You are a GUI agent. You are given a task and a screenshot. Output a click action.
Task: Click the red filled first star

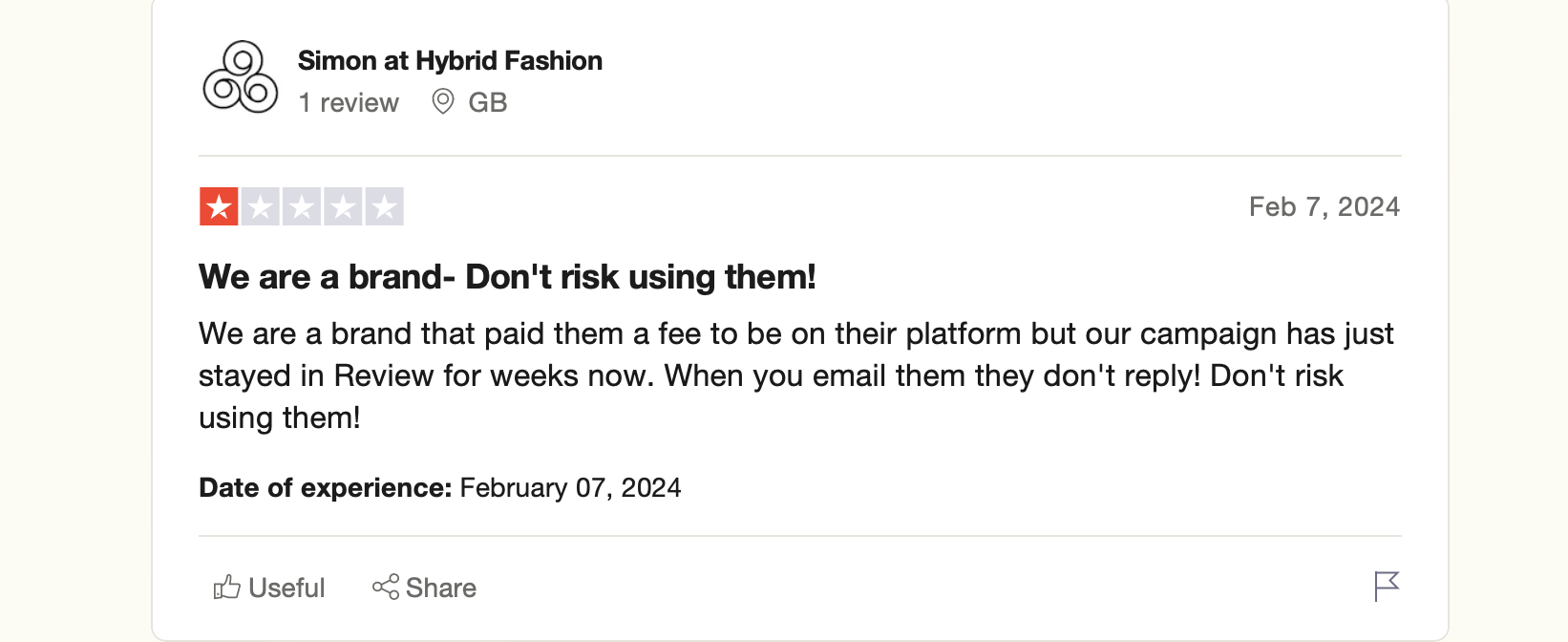[x=219, y=206]
